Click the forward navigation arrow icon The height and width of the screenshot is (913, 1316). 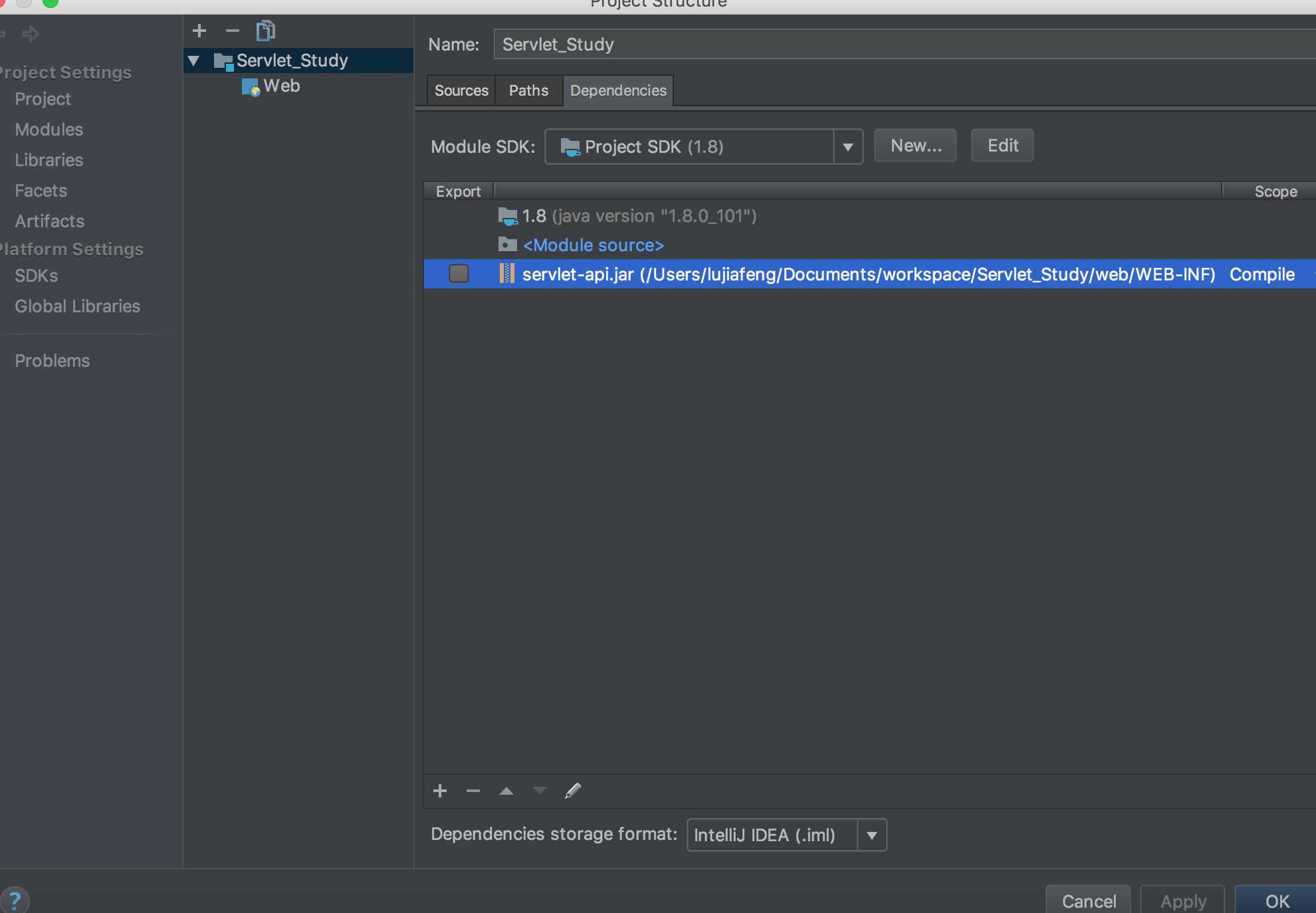31,33
